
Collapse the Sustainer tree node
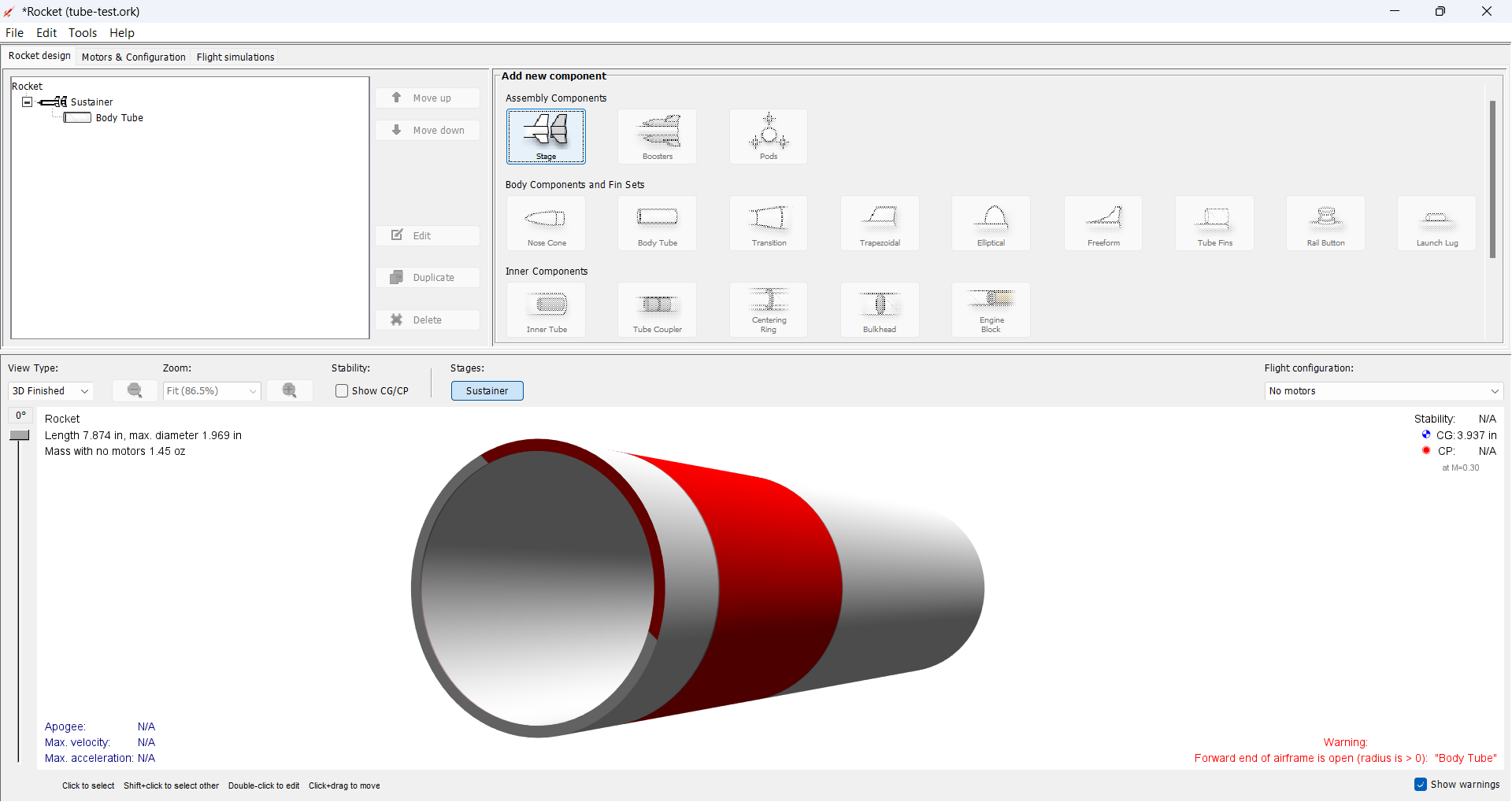click(x=27, y=102)
